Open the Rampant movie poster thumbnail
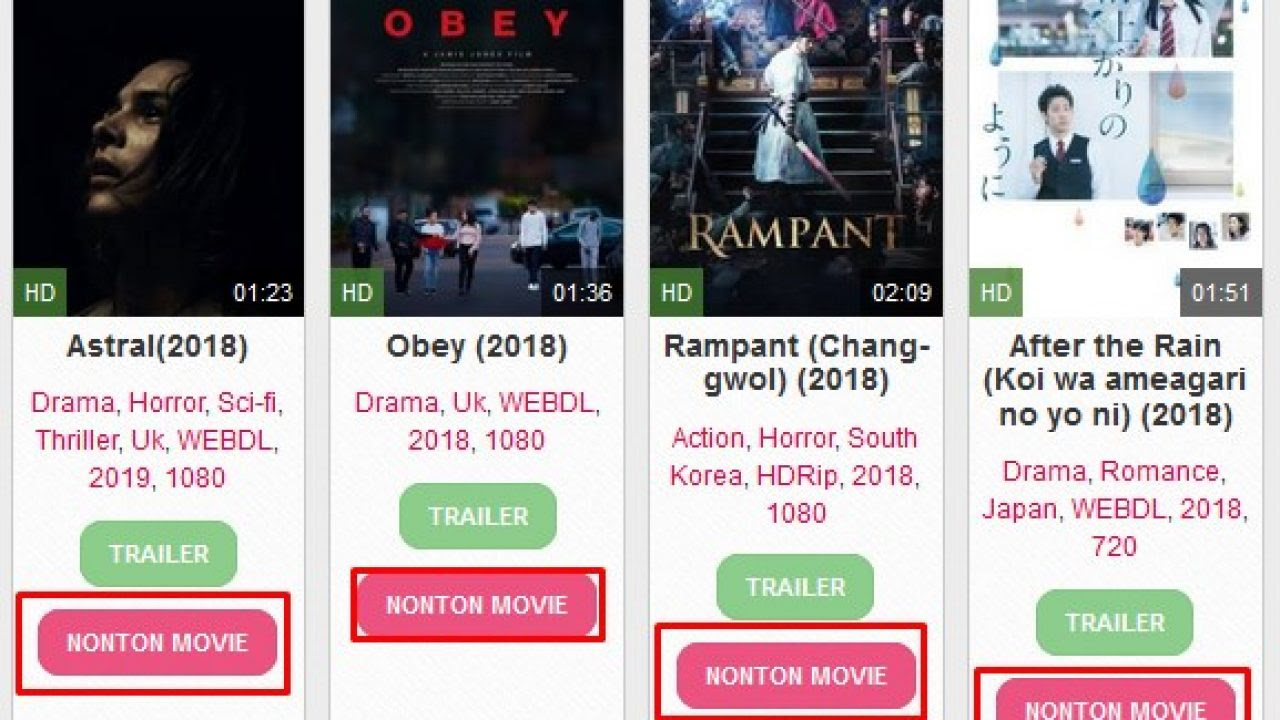Screen dimensions: 1280x720 [x=796, y=158]
